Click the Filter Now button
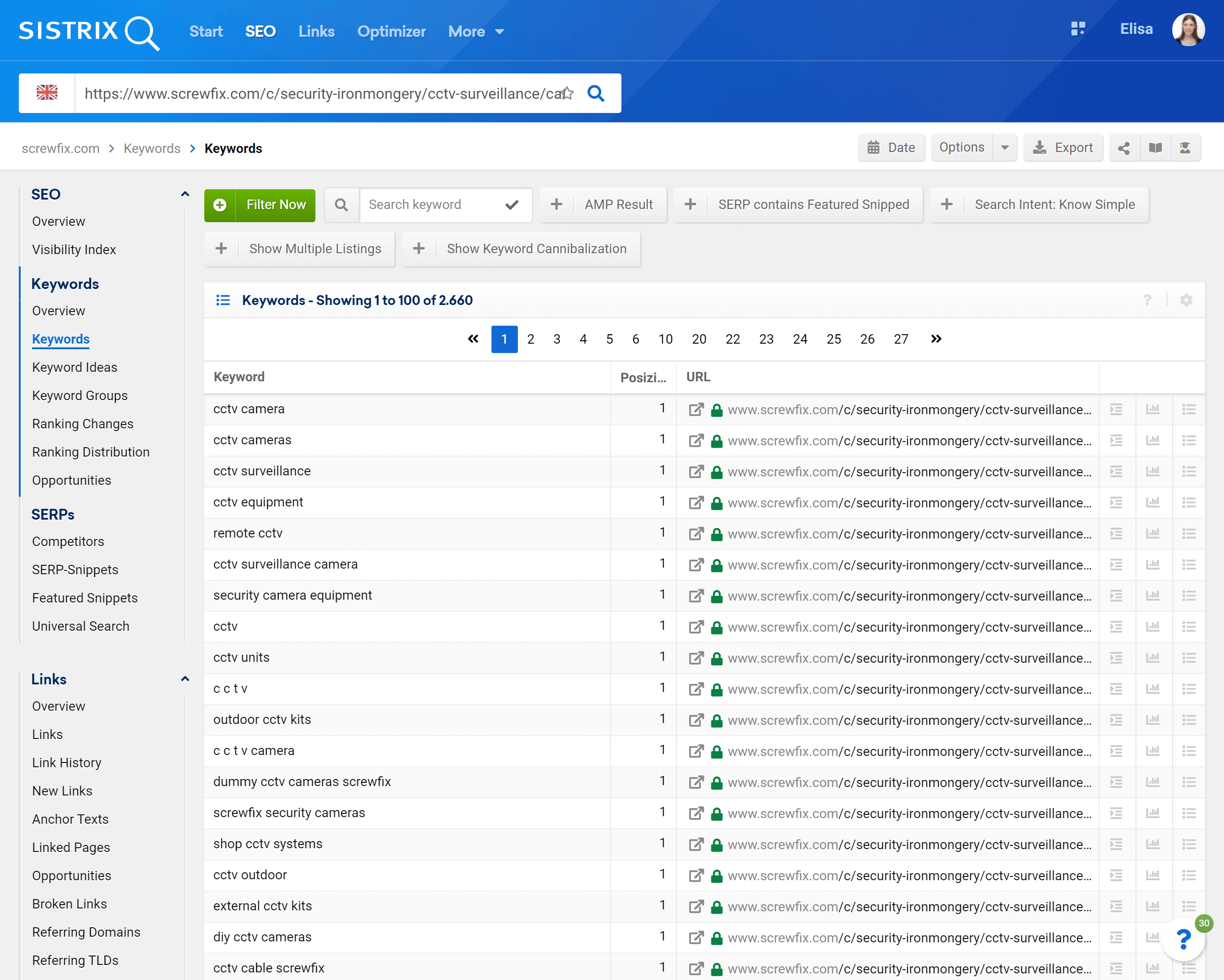The image size is (1224, 980). coord(260,204)
